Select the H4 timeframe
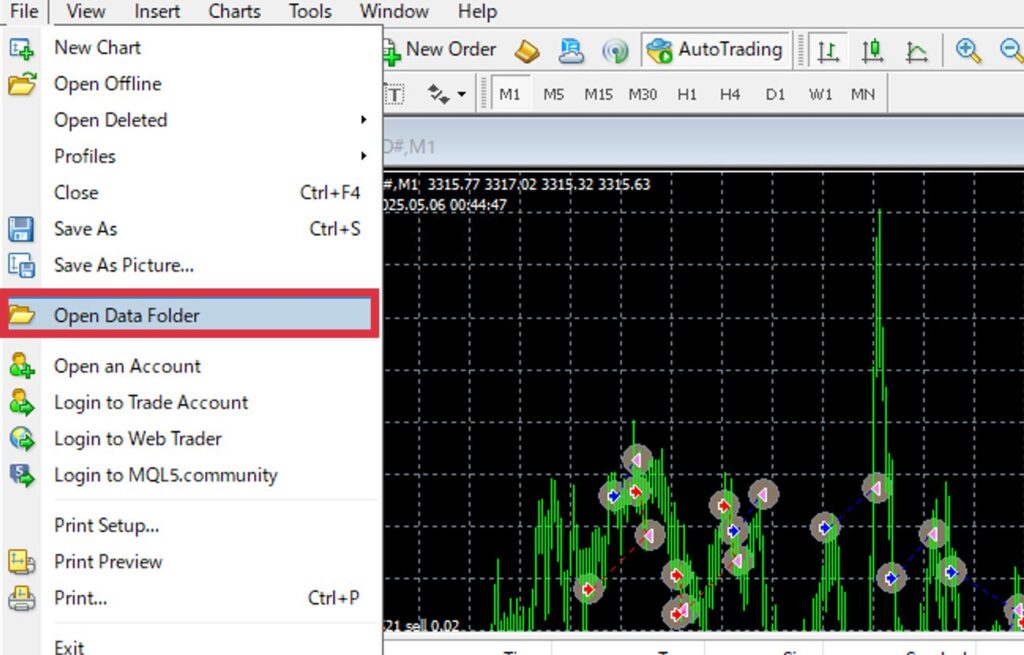Viewport: 1024px width, 655px height. click(x=730, y=95)
